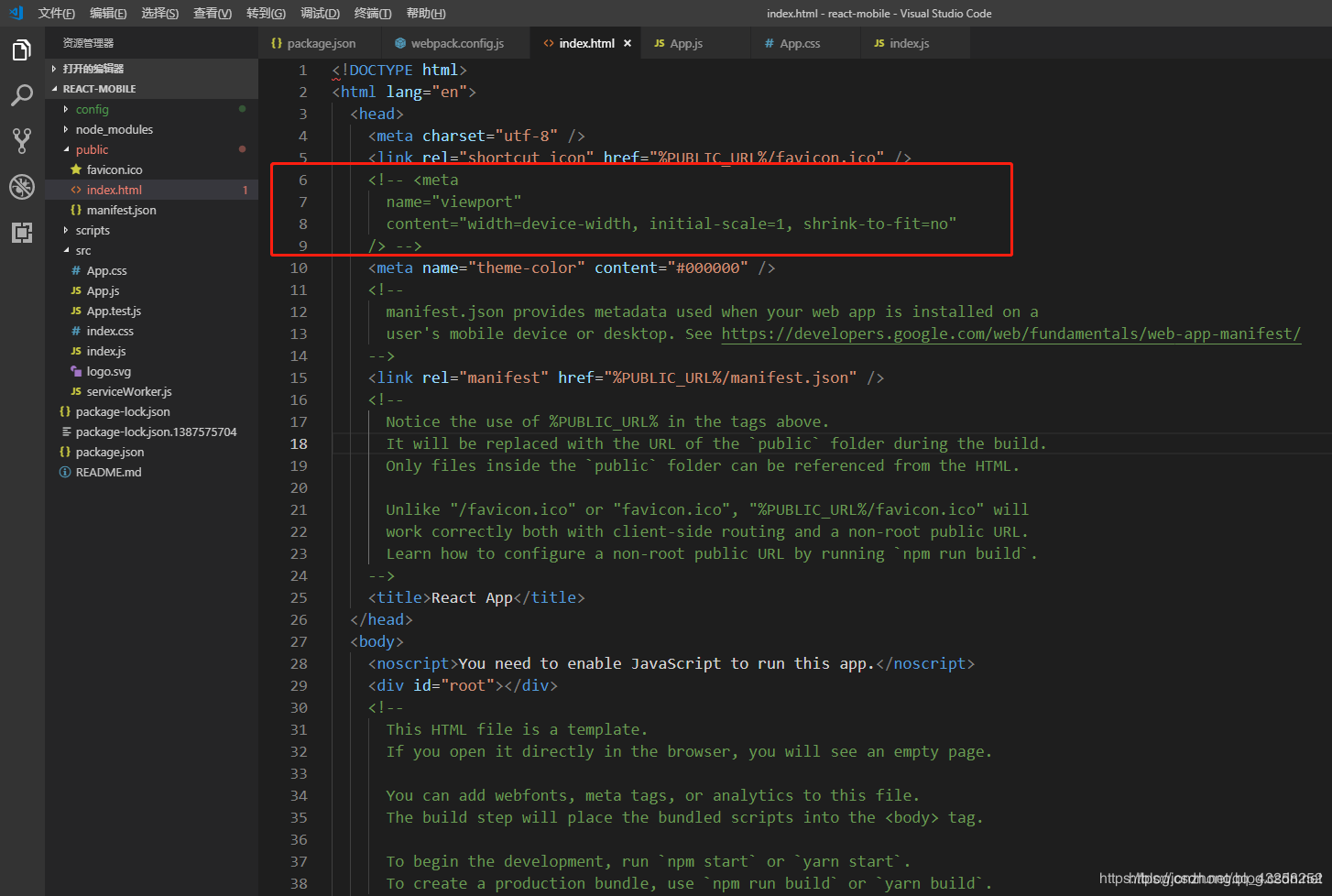Viewport: 1332px width, 896px height.
Task: Open package-lock.json.1387575704 file
Action: 152,432
